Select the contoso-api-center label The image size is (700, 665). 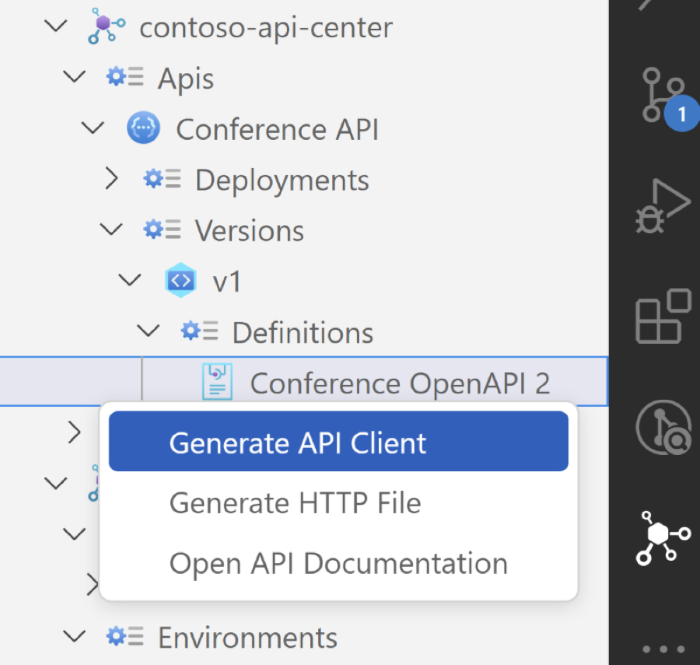point(266,27)
